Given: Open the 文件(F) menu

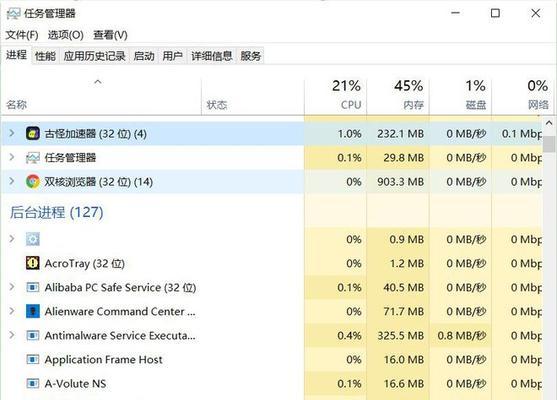Looking at the screenshot, I should 22,35.
